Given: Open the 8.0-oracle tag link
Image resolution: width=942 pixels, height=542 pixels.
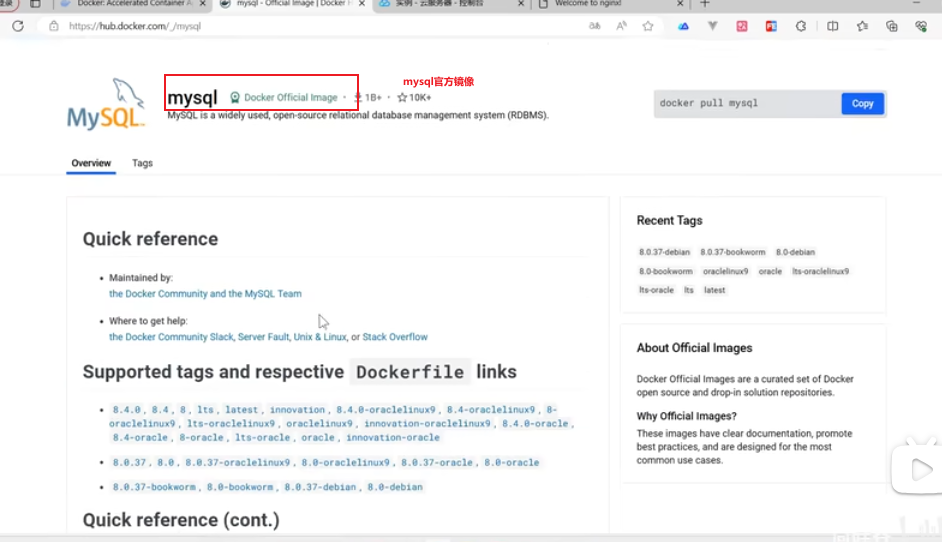Looking at the screenshot, I should point(512,463).
